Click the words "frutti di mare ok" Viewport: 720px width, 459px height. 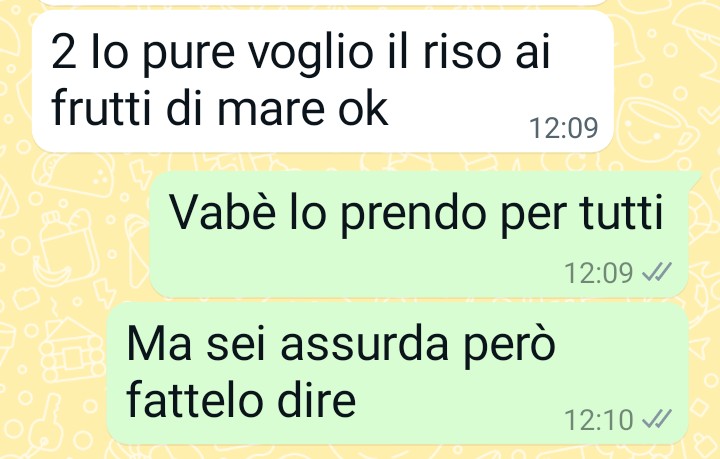pyautogui.click(x=220, y=109)
